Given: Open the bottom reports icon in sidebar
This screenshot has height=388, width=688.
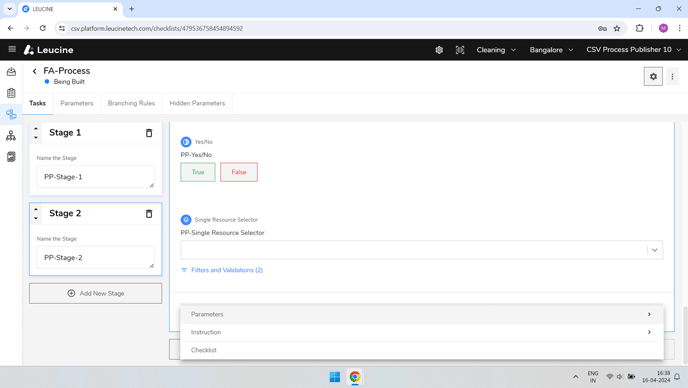Looking at the screenshot, I should [11, 157].
